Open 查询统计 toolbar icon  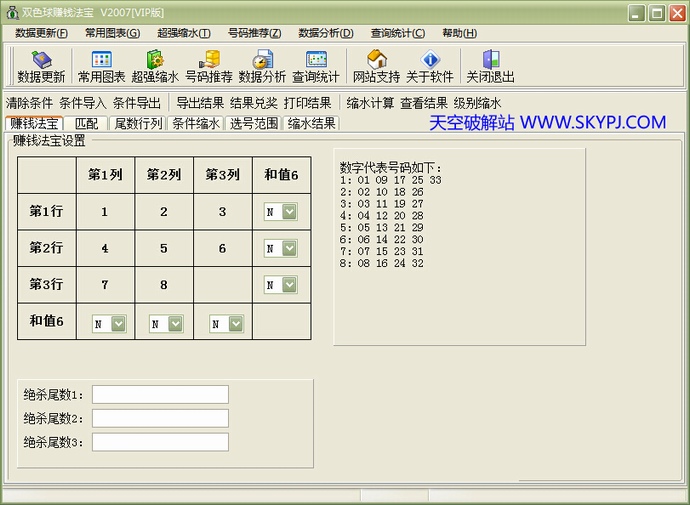(316, 66)
